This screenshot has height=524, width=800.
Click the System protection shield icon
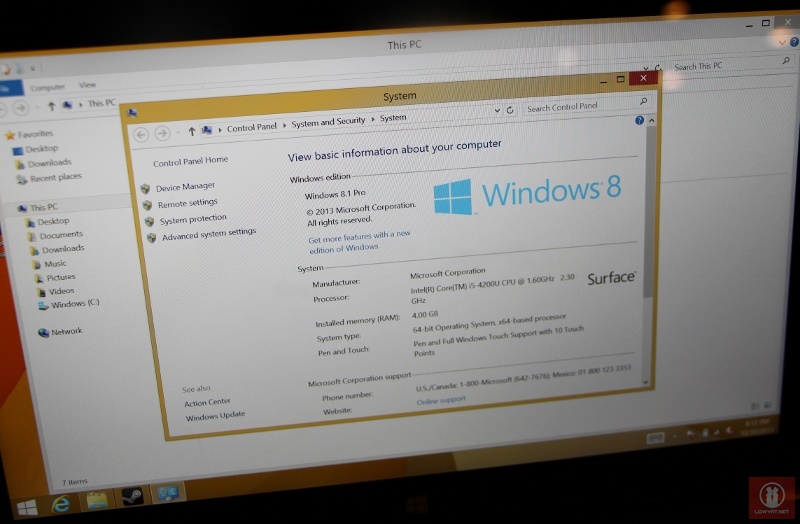pyautogui.click(x=149, y=221)
